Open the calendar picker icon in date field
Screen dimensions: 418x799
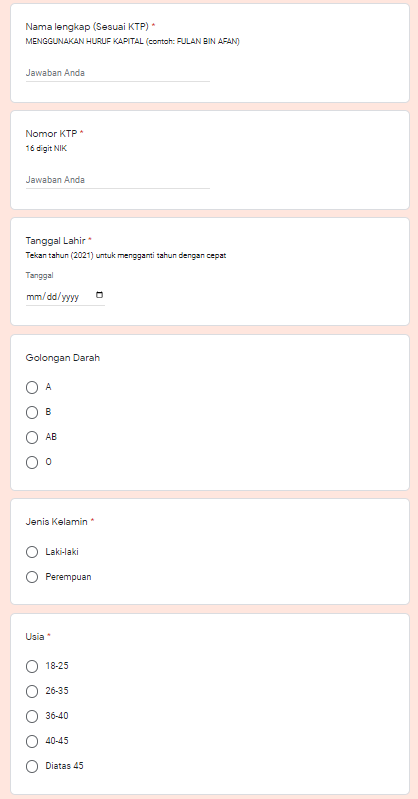click(x=99, y=295)
